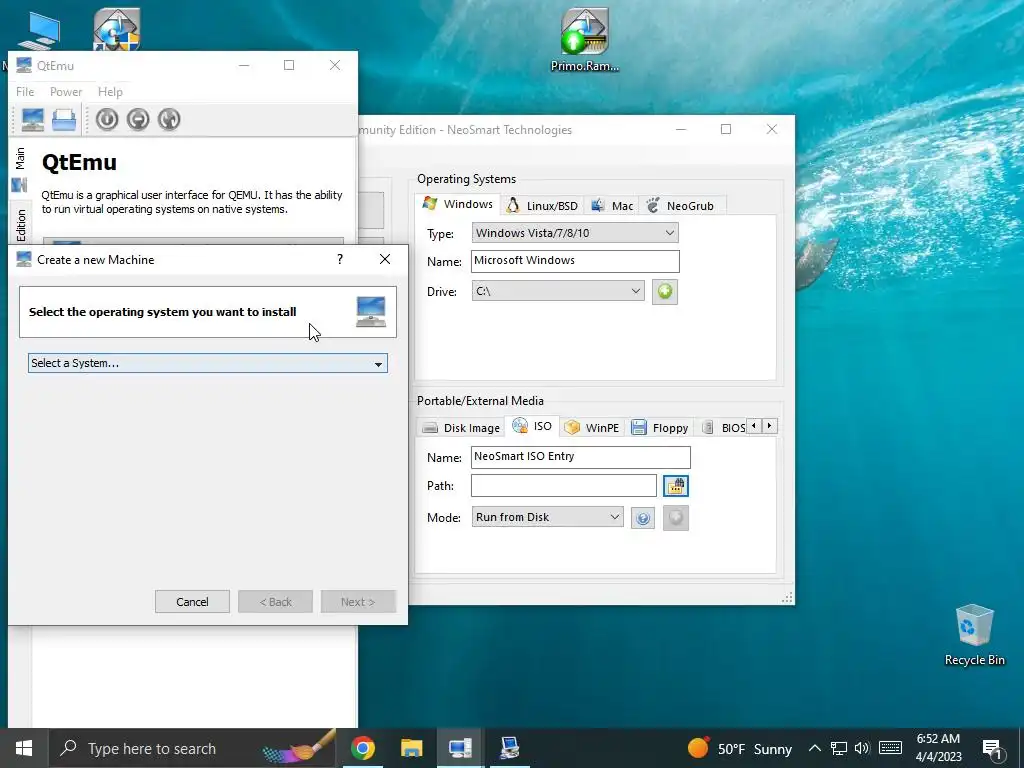Select the ISO tab in Portable/External Media
This screenshot has width=1024, height=768.
click(x=532, y=426)
